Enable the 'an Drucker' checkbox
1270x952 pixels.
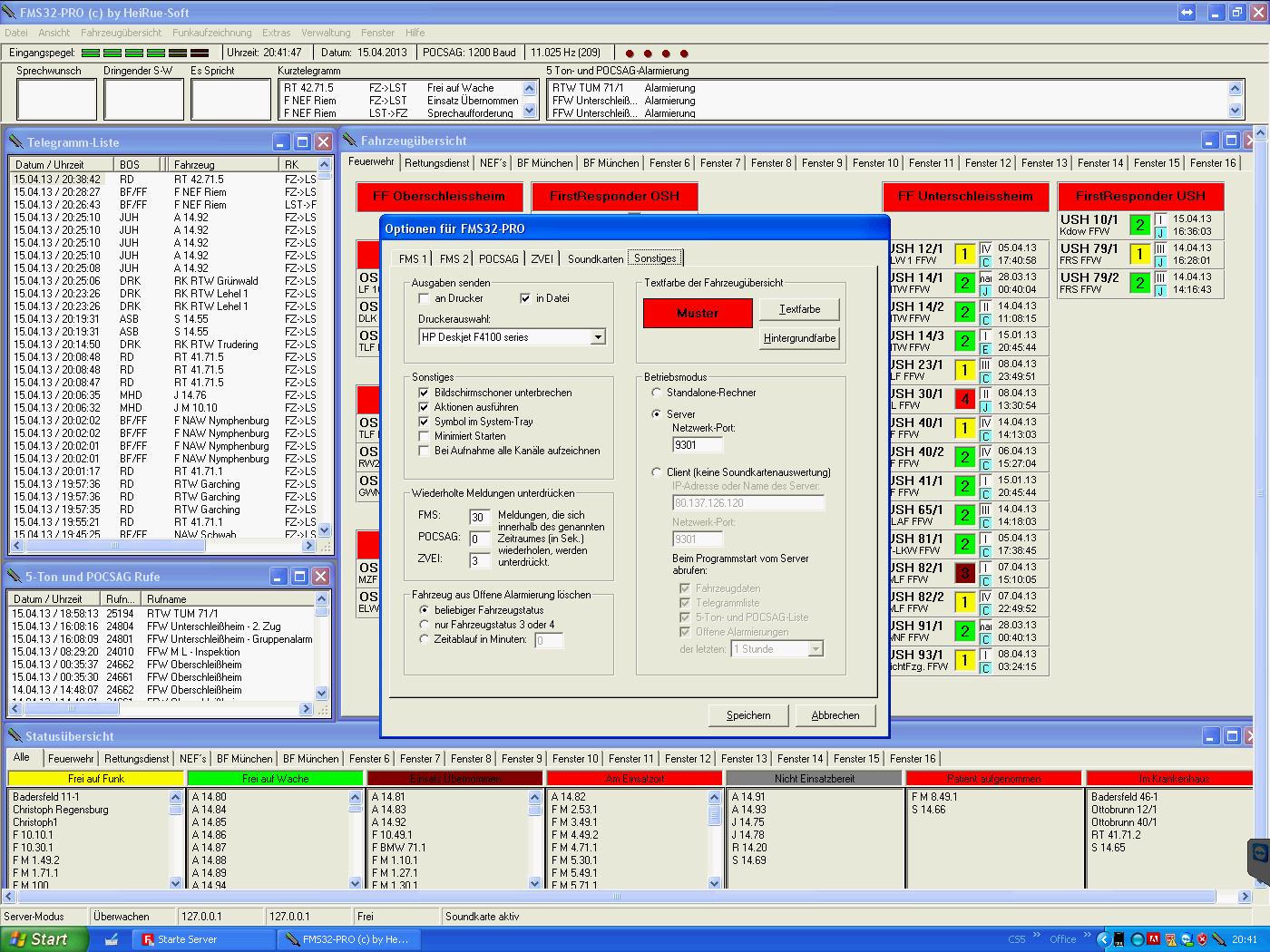tap(424, 298)
